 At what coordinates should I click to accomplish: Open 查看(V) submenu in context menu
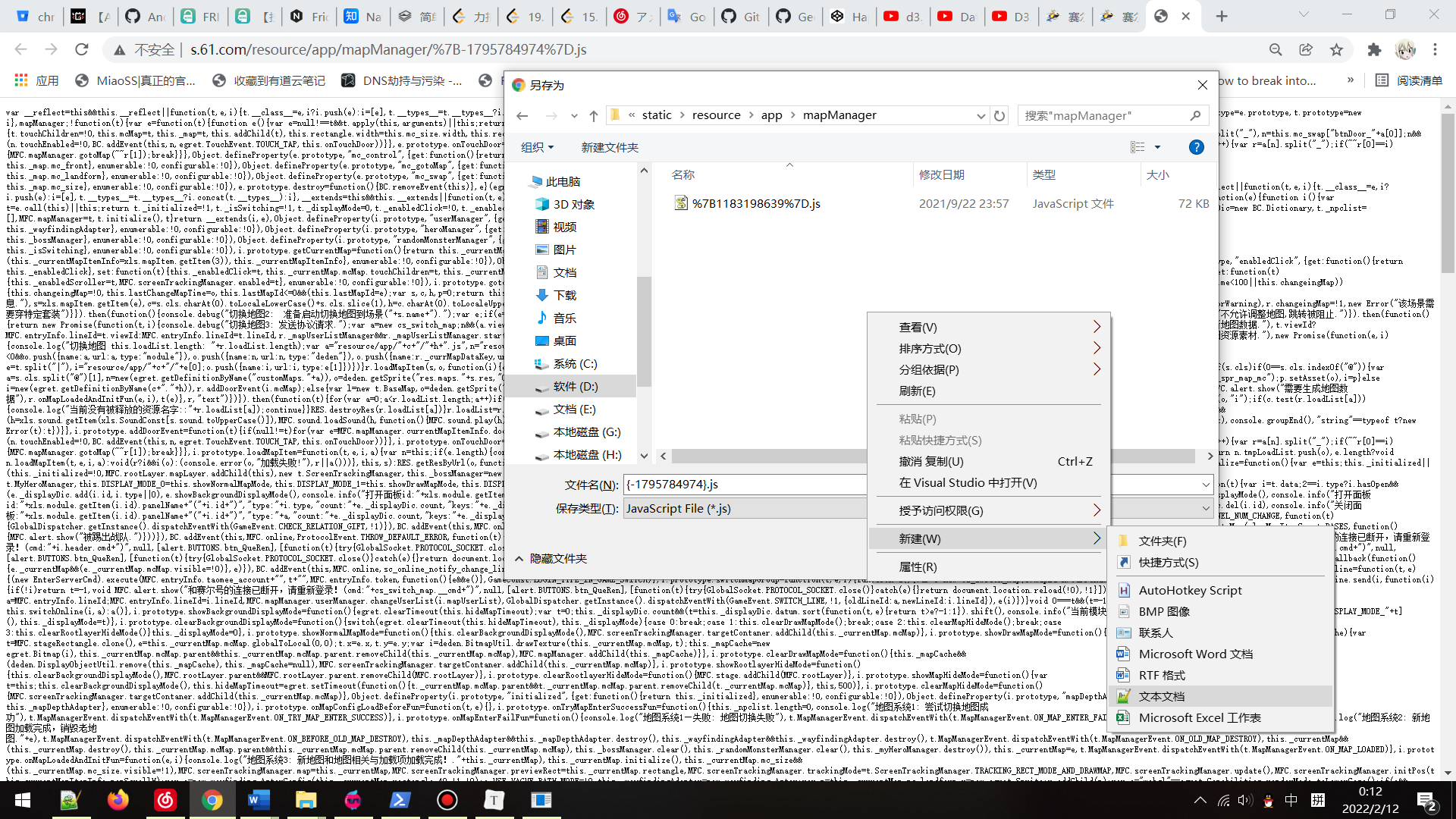pyautogui.click(x=989, y=327)
